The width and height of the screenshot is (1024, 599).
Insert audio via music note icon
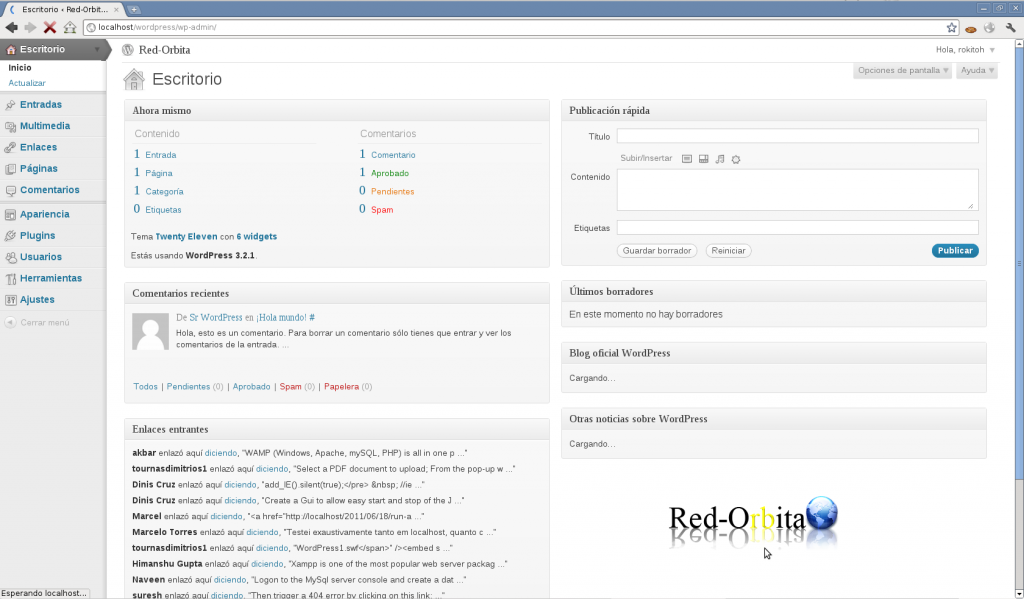pyautogui.click(x=720, y=159)
